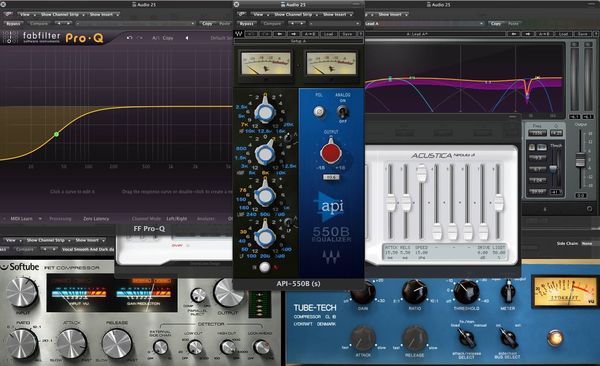Click the Pro-Q undo arrow icon
Viewport: 600px width, 366px height.
pyautogui.click(x=129, y=38)
